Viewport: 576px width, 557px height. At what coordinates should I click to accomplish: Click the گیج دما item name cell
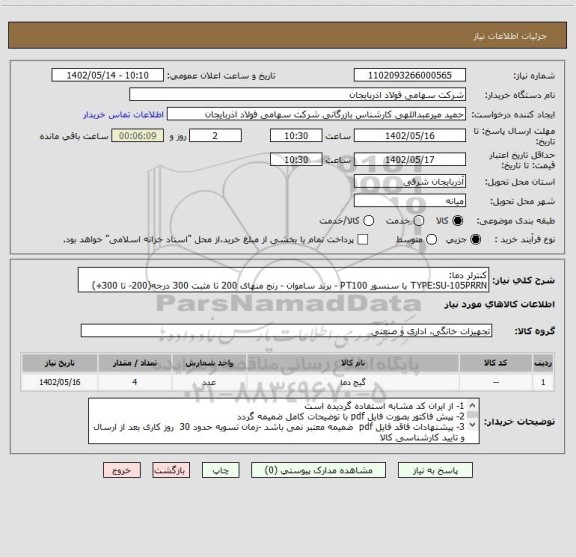tap(353, 382)
